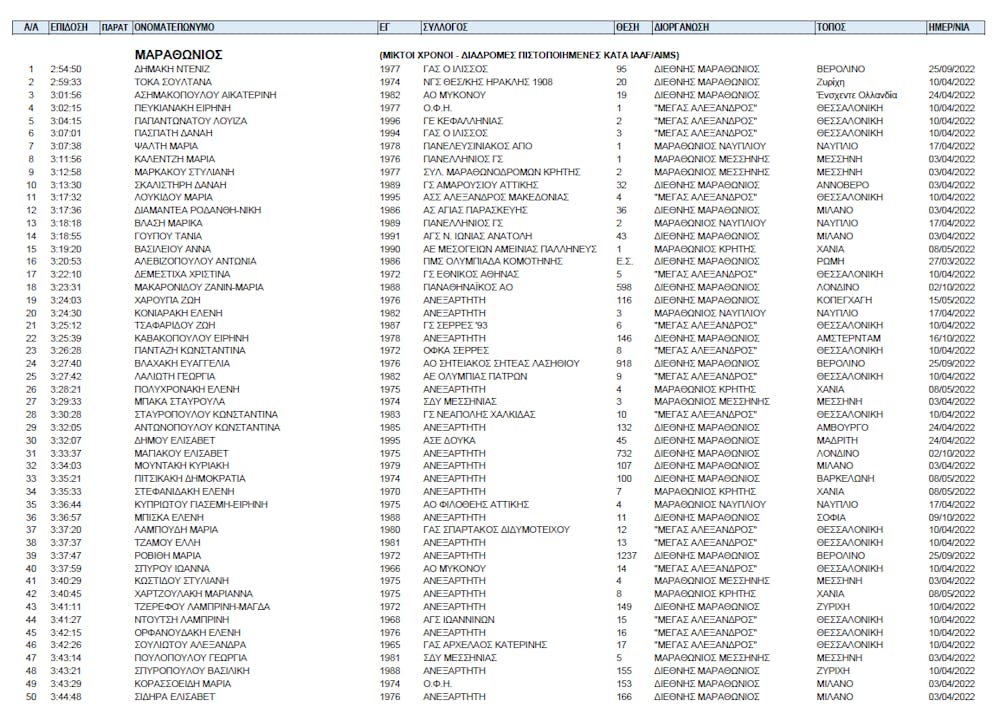Select the ΠΑΡΑΤ column header

coord(115,27)
